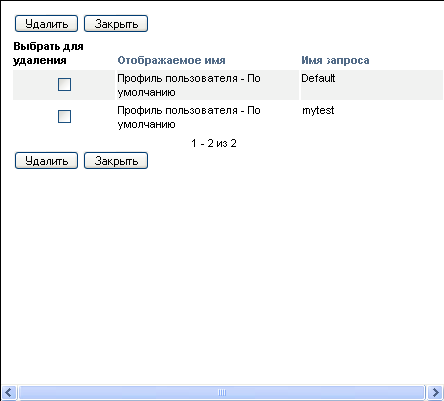Click display name in mytest row
444x401 pixels.
click(189, 117)
